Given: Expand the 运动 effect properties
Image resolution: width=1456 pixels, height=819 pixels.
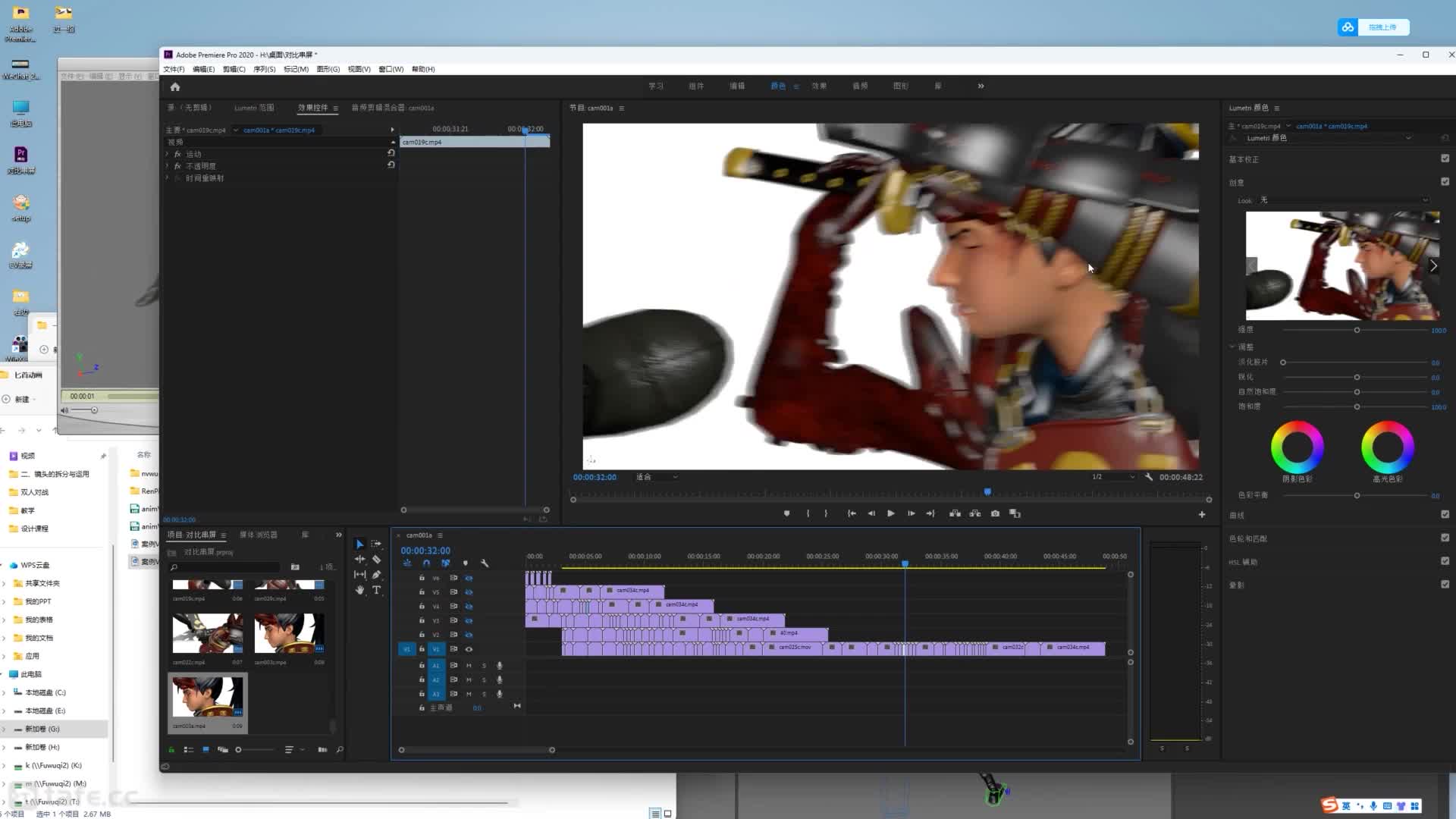Looking at the screenshot, I should tap(168, 154).
